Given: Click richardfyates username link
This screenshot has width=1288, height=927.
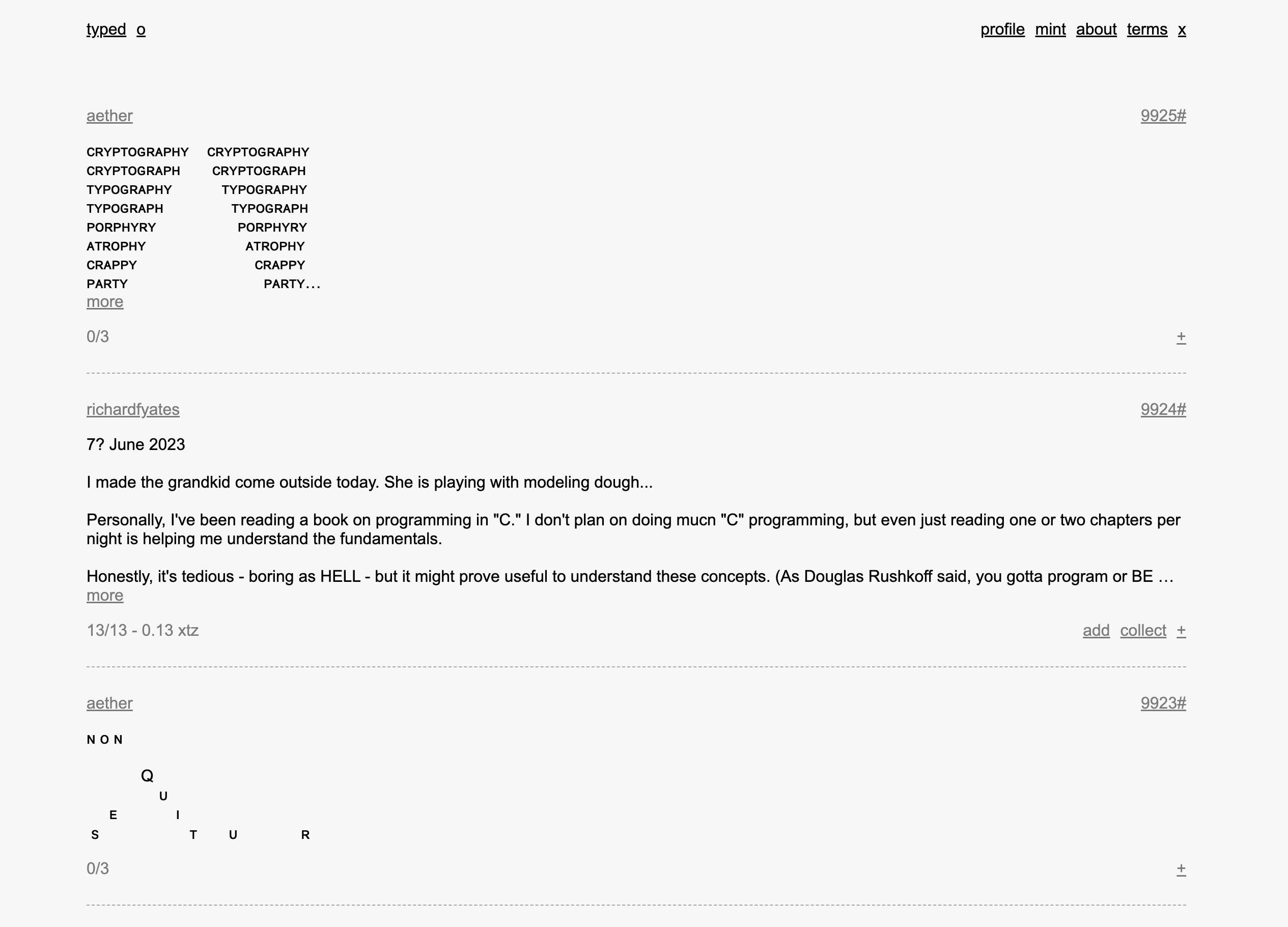Looking at the screenshot, I should (x=133, y=409).
